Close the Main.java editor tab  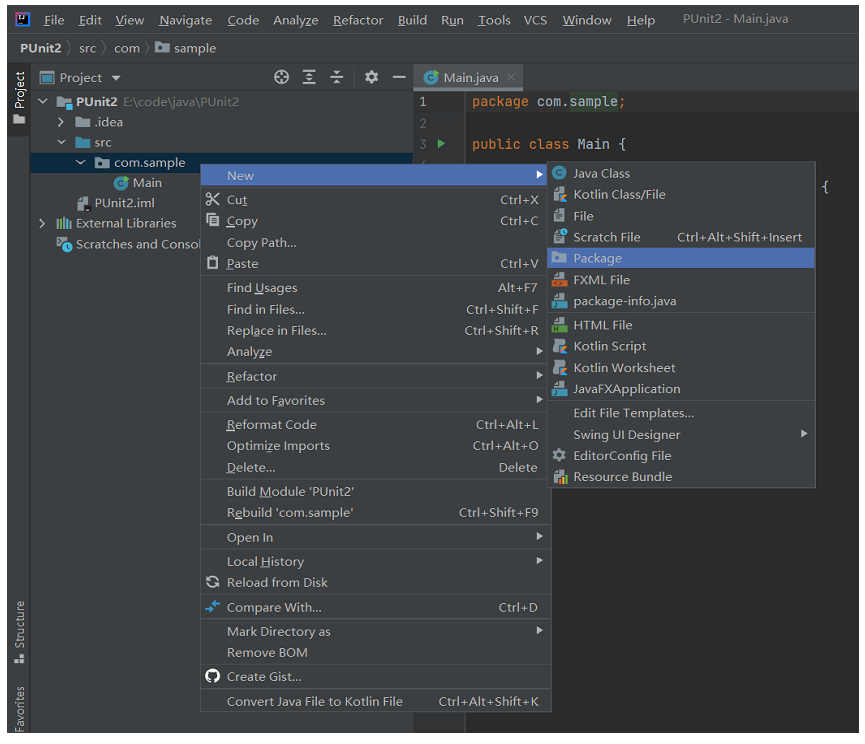click(511, 77)
